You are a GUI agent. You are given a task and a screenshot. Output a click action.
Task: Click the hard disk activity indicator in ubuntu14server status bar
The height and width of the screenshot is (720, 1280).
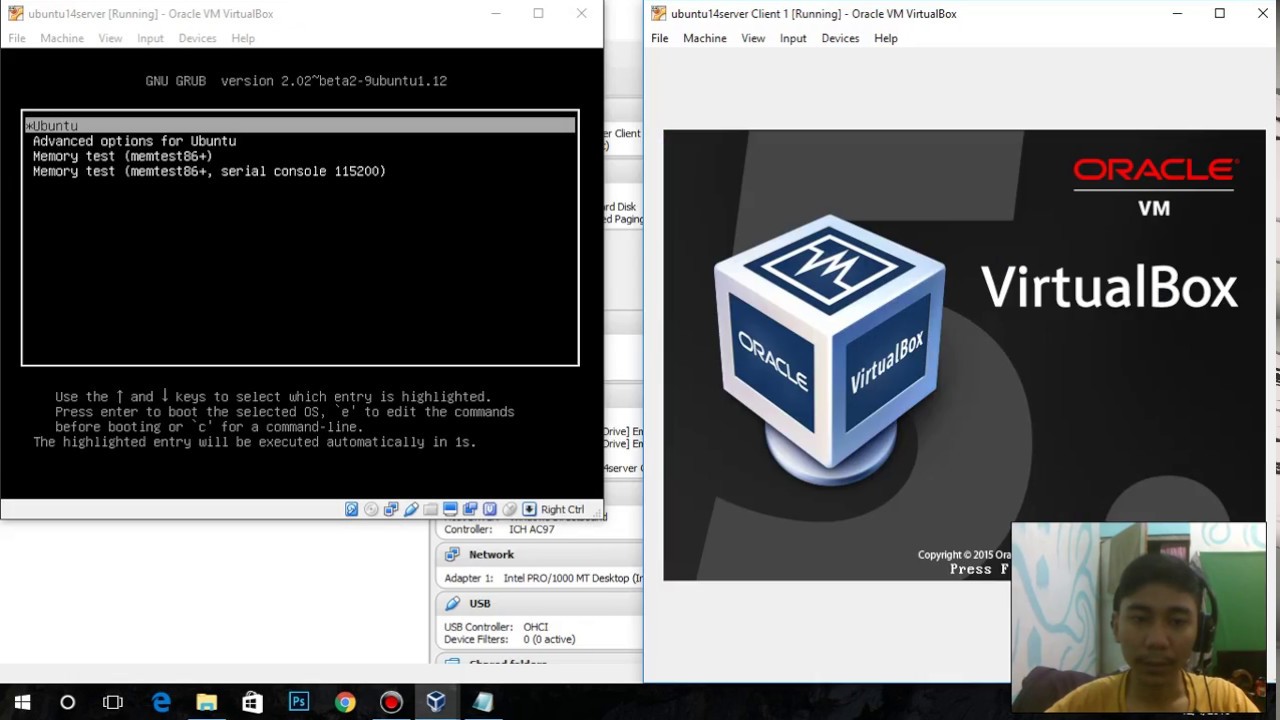point(351,509)
